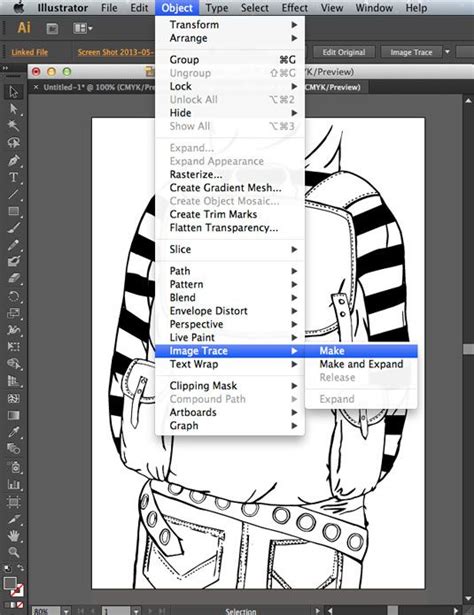
Task: Select the Eraser tool
Action: coord(13,278)
